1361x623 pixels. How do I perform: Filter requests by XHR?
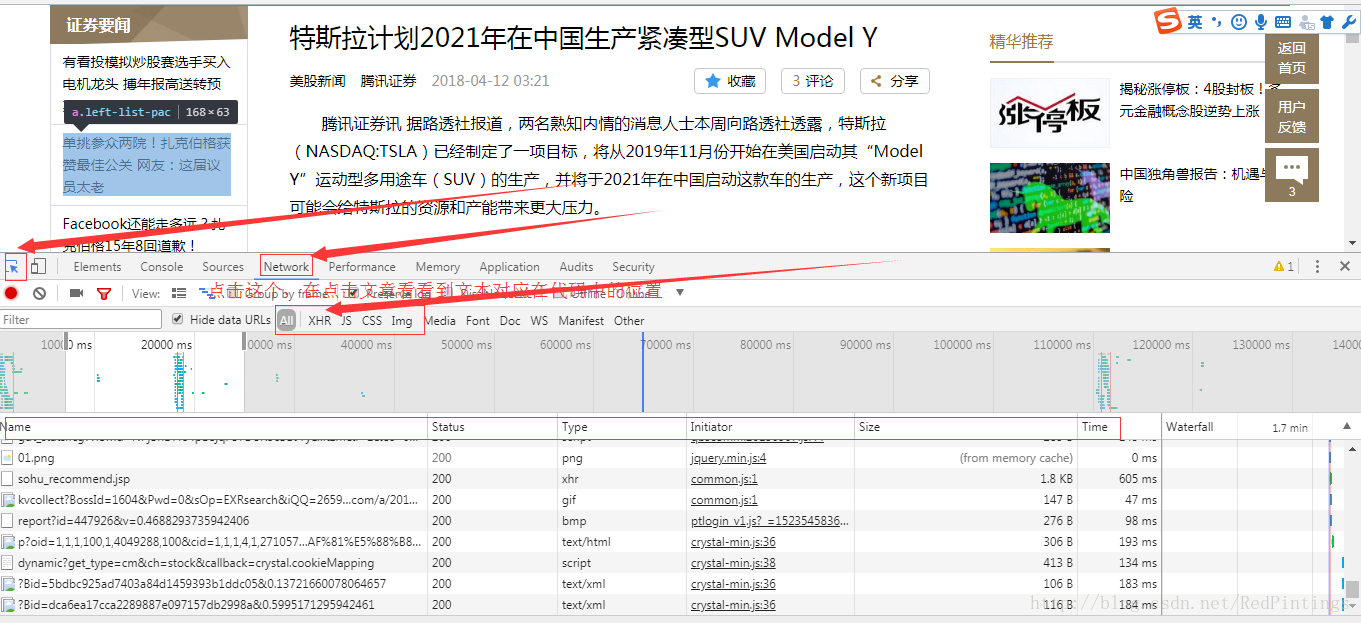point(319,320)
